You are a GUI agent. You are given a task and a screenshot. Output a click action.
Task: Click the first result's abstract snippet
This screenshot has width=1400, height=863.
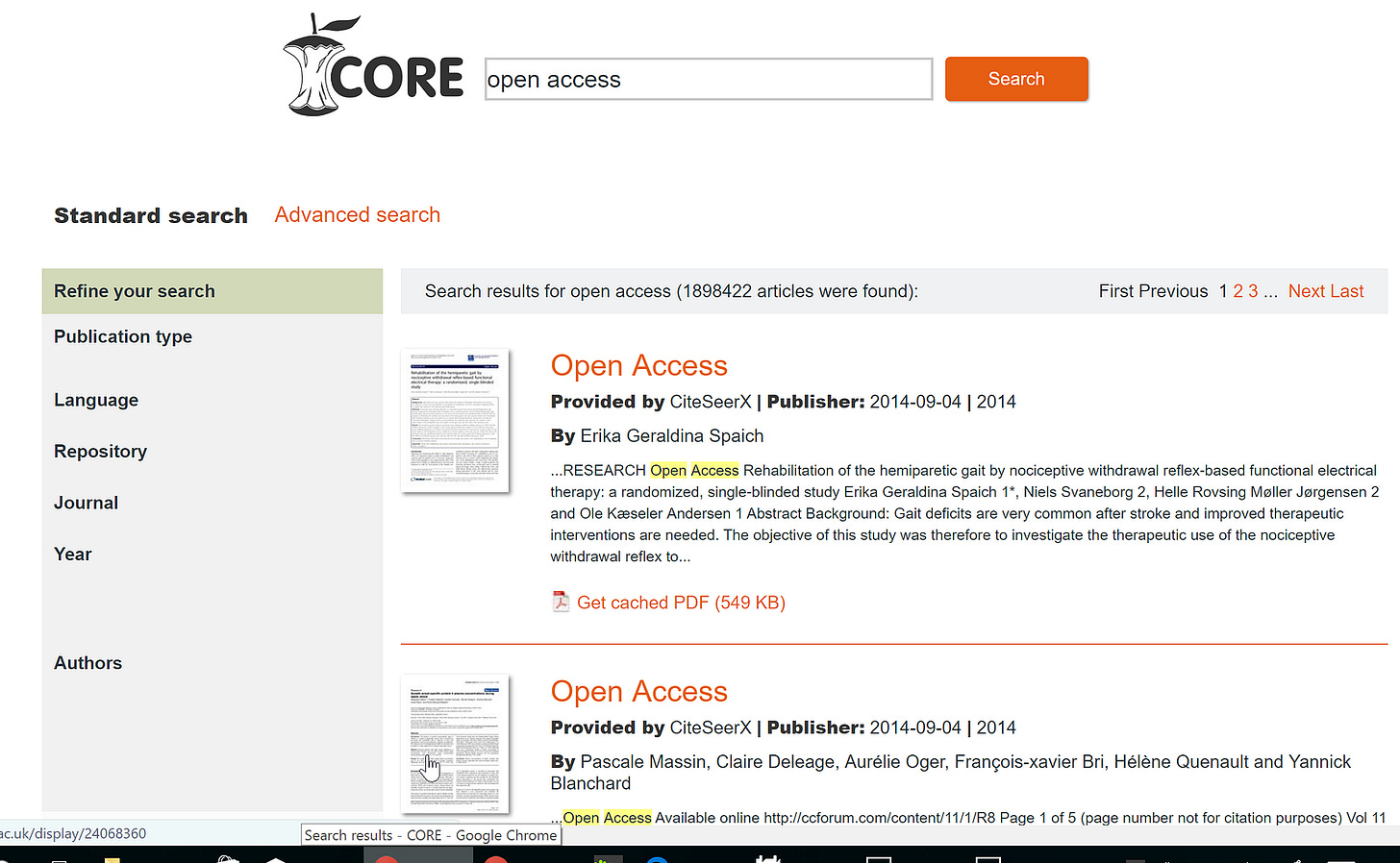964,513
